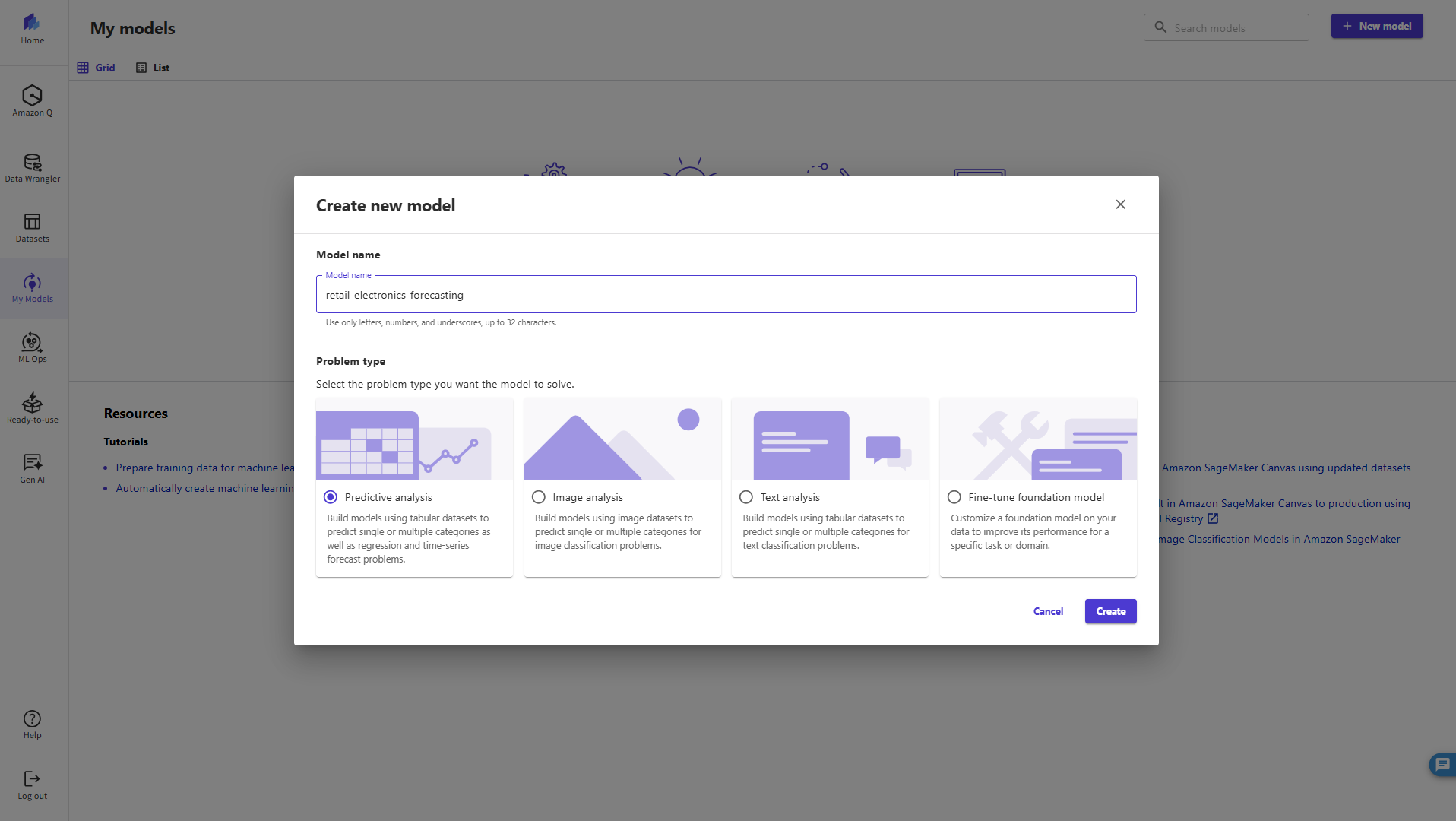1456x821 pixels.
Task: Click into the Model name field
Action: pos(726,295)
